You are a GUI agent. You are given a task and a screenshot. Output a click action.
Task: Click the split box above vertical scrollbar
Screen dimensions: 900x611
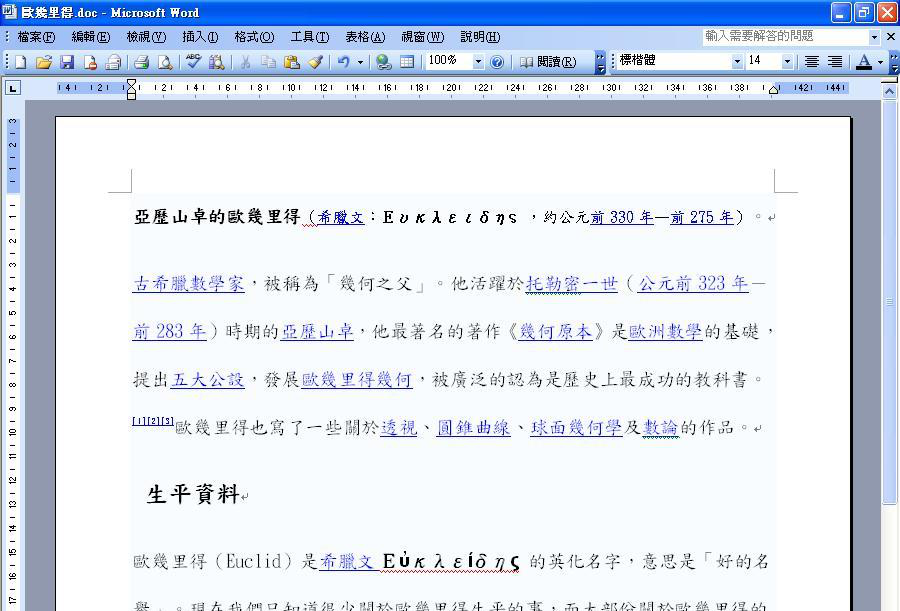tap(890, 82)
